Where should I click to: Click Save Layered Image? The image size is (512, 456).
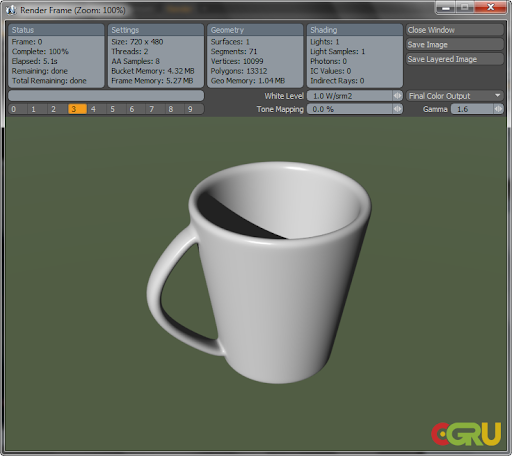coord(454,59)
